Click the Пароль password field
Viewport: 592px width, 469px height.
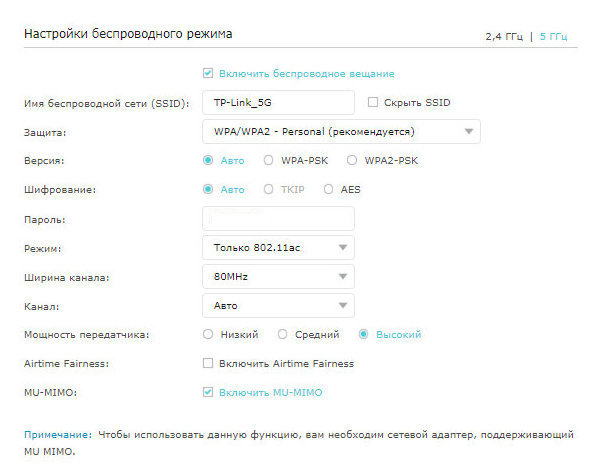click(278, 218)
